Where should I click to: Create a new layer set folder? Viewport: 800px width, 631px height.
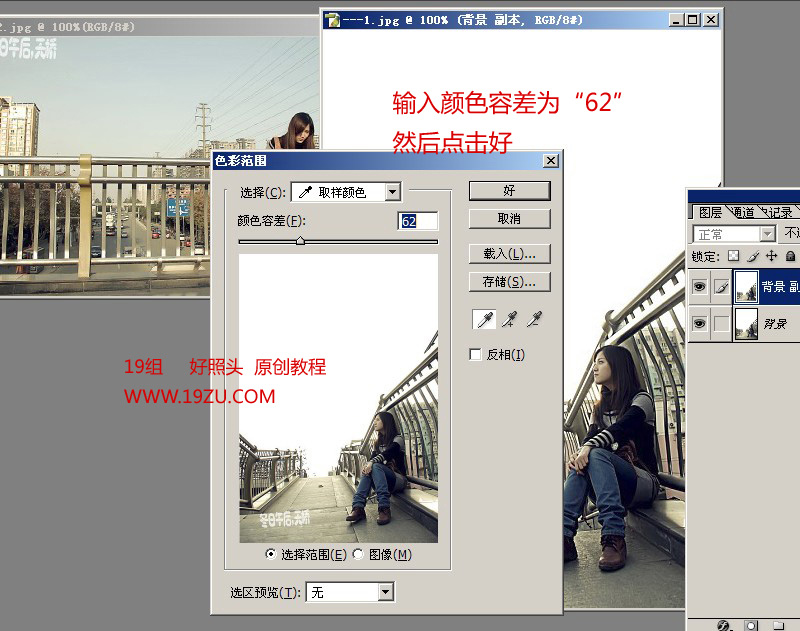(778, 625)
